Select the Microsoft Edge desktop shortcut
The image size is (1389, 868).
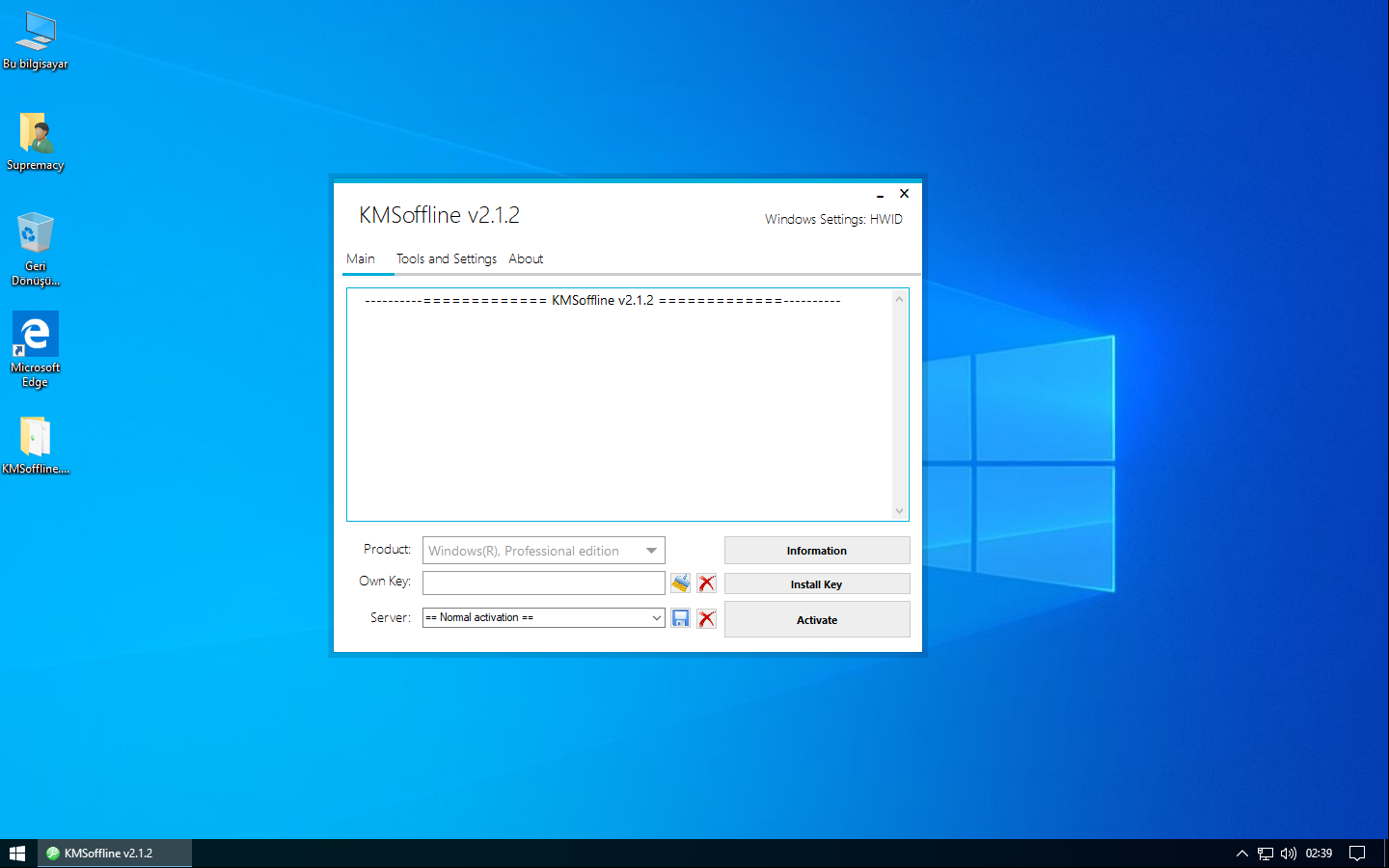coord(36,350)
